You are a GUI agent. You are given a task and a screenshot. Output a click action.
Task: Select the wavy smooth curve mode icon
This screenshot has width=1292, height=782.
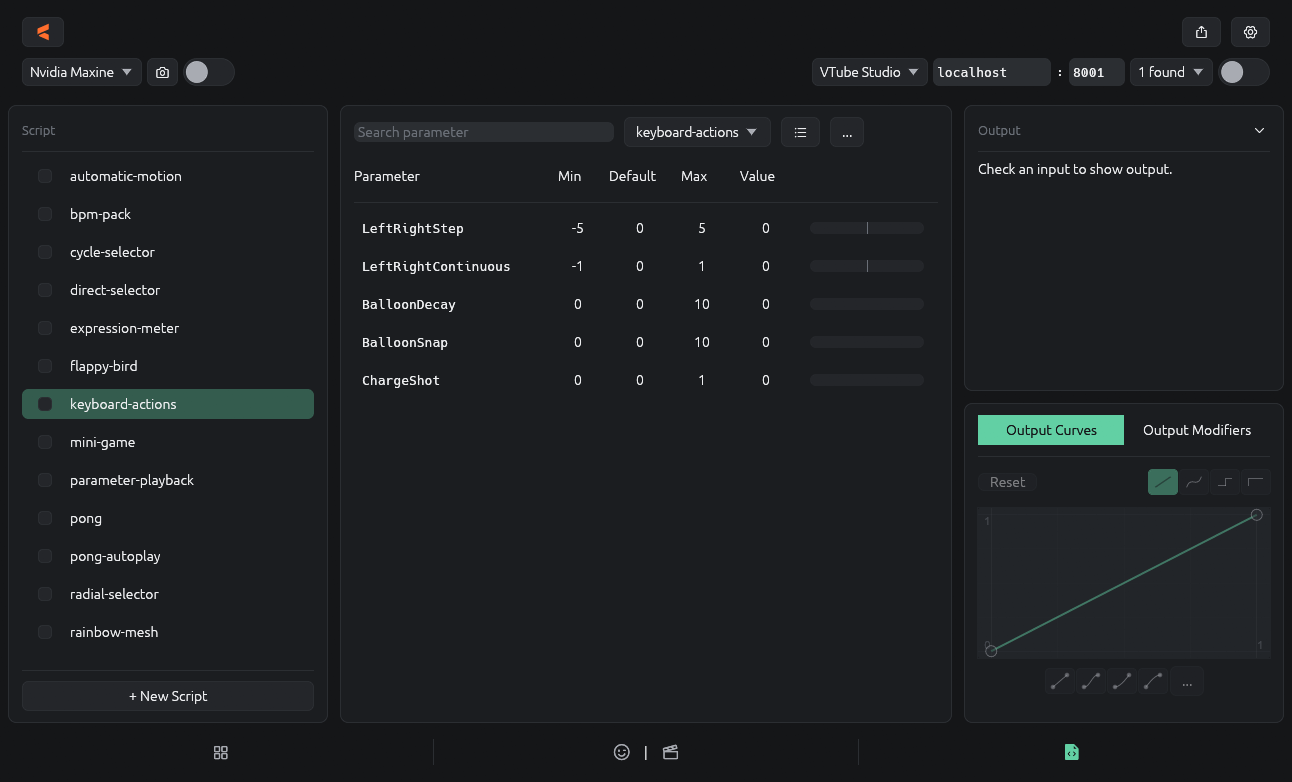pyautogui.click(x=1194, y=482)
